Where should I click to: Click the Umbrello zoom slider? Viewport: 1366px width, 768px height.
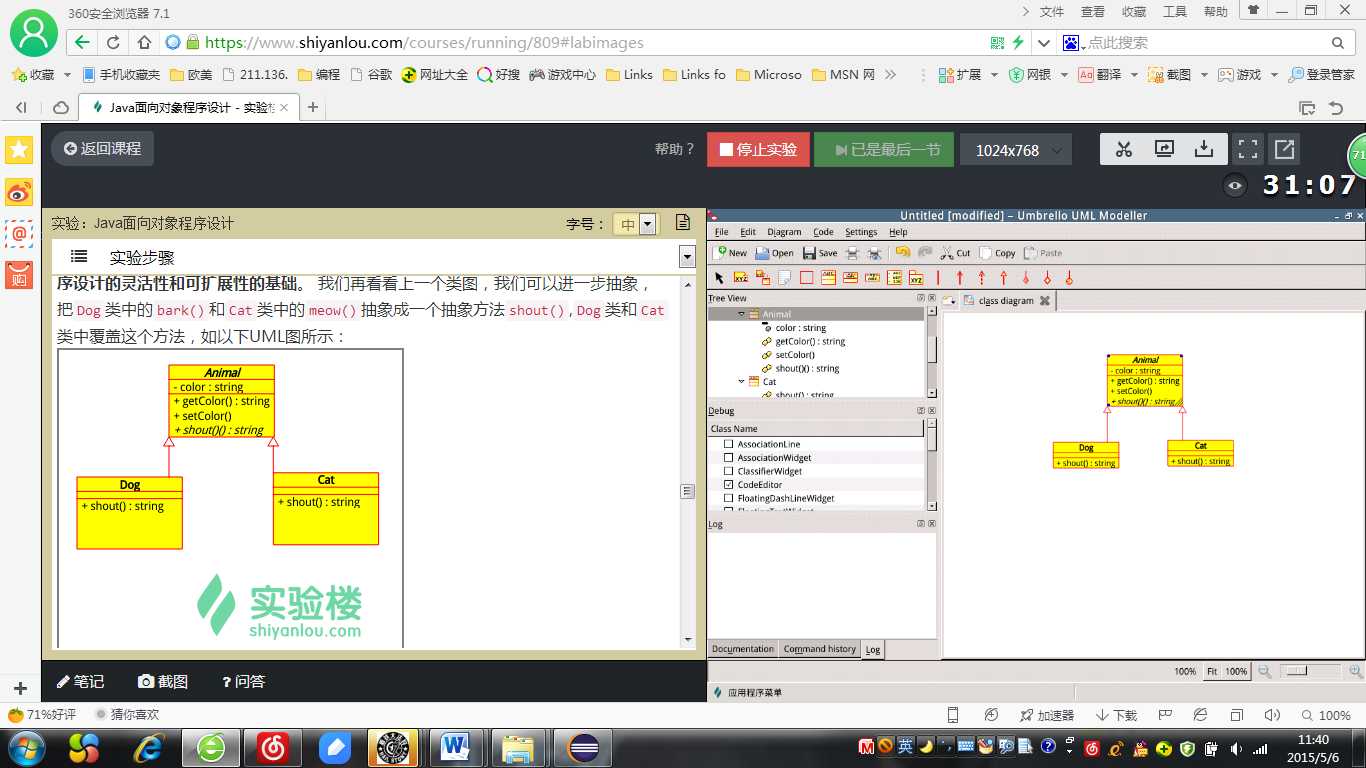1310,671
